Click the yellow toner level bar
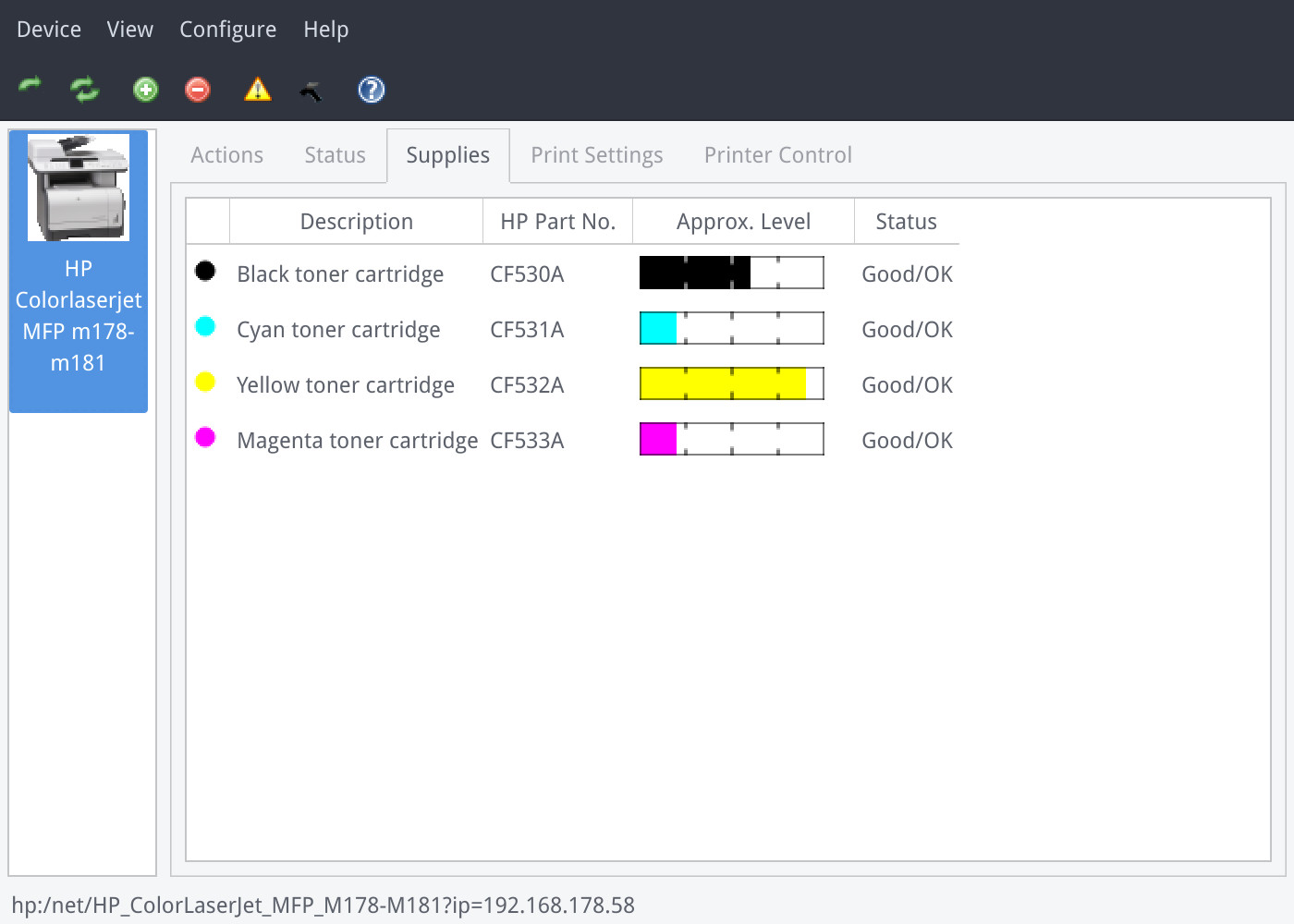 pyautogui.click(x=731, y=383)
